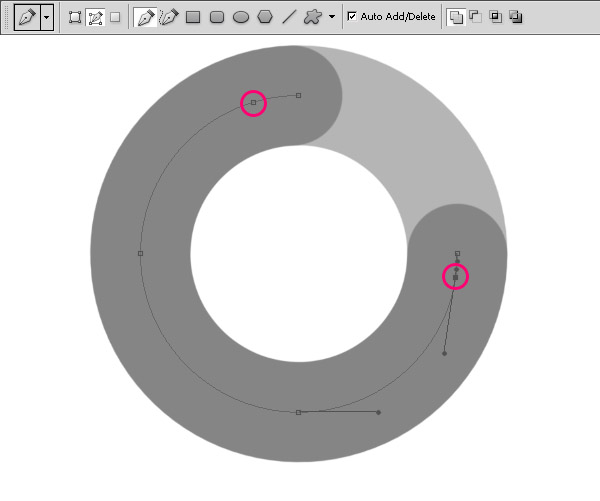
Task: Choose the Pen tool in options bar
Action: coord(145,17)
